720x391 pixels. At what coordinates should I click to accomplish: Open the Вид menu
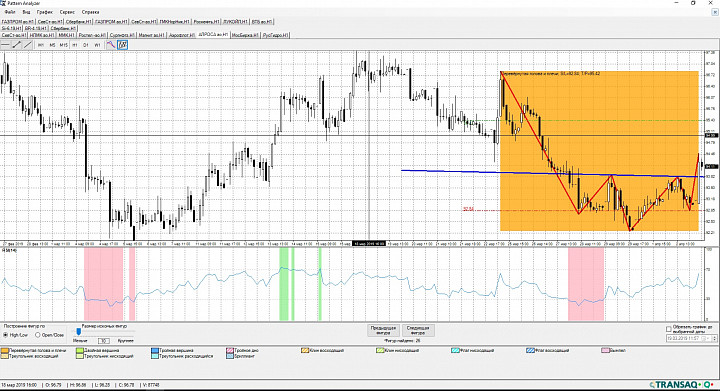point(26,12)
